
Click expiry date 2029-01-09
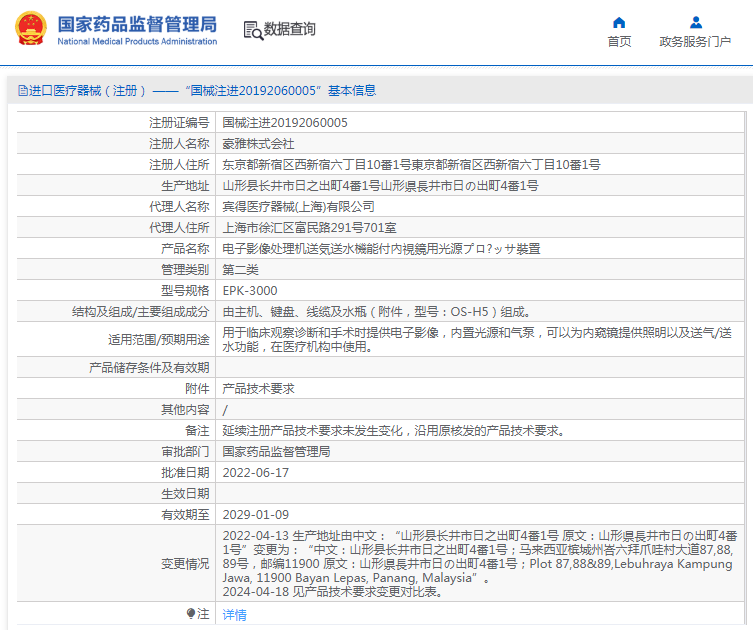[x=255, y=515]
